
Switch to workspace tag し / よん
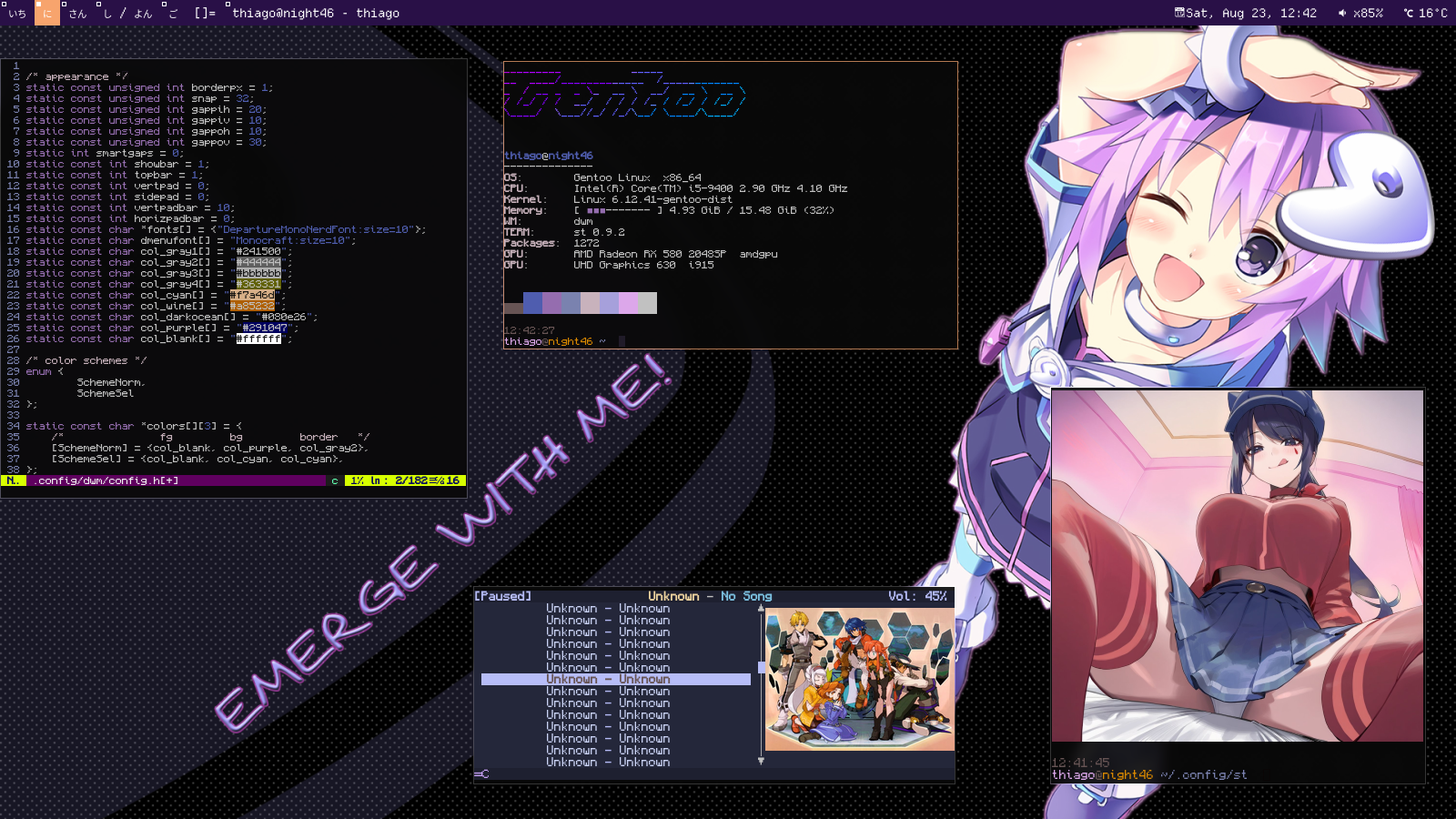pos(127,13)
